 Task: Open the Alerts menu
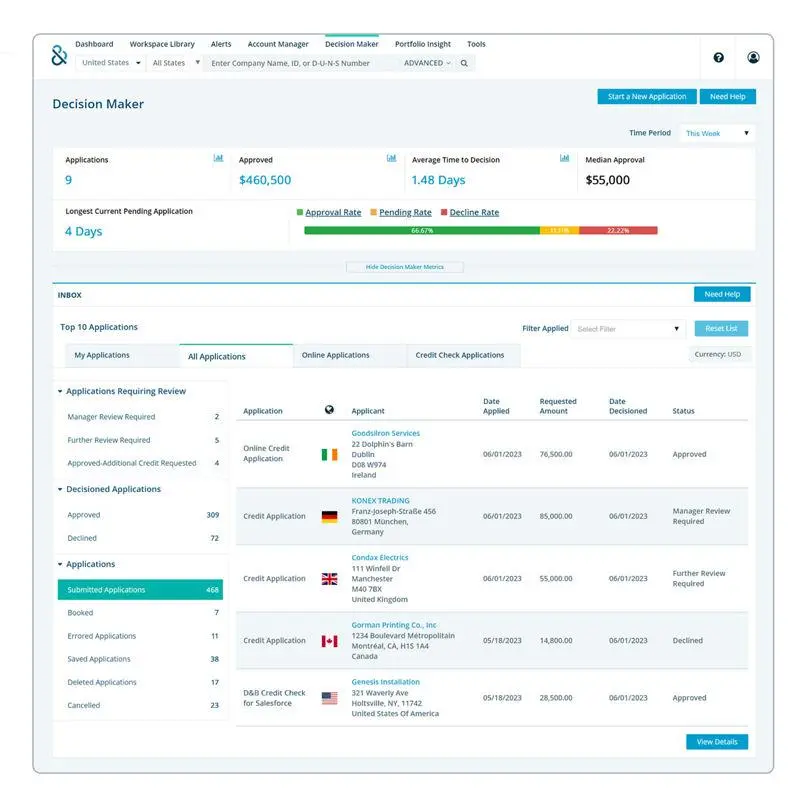click(x=221, y=44)
